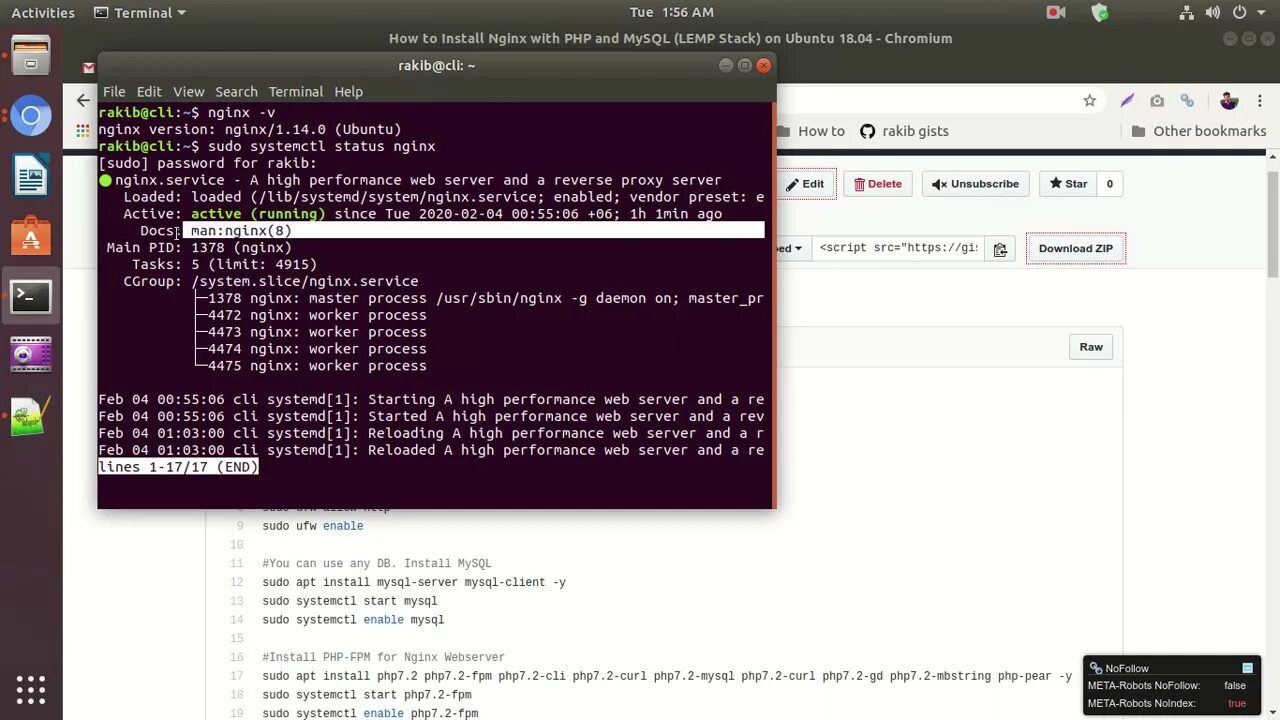Open the Chromium profile avatar
The width and height of the screenshot is (1280, 720).
click(x=1229, y=100)
